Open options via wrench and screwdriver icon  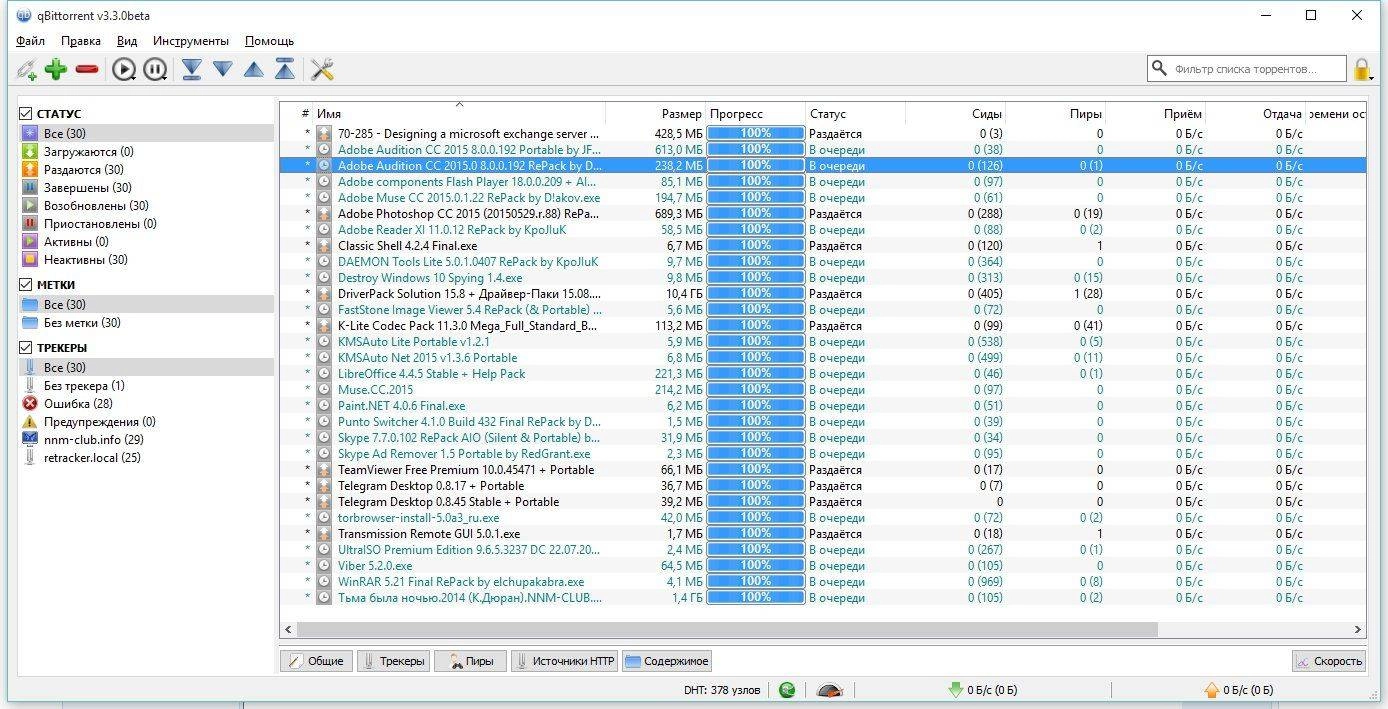point(322,69)
